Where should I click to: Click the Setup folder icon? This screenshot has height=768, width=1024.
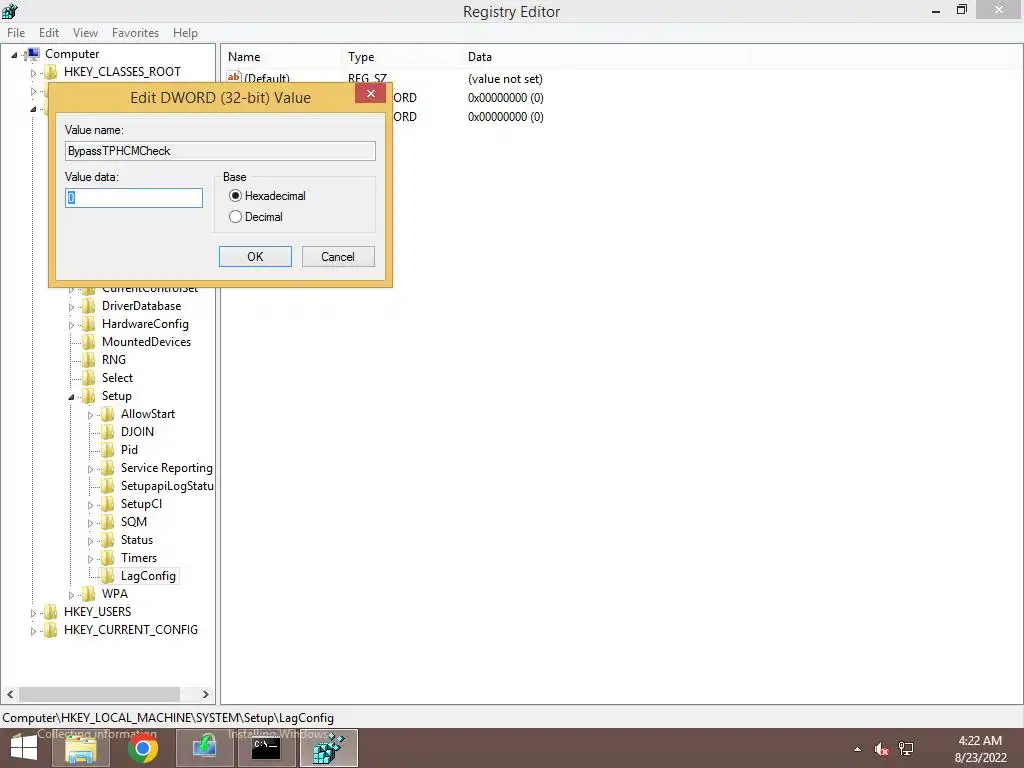pos(88,396)
